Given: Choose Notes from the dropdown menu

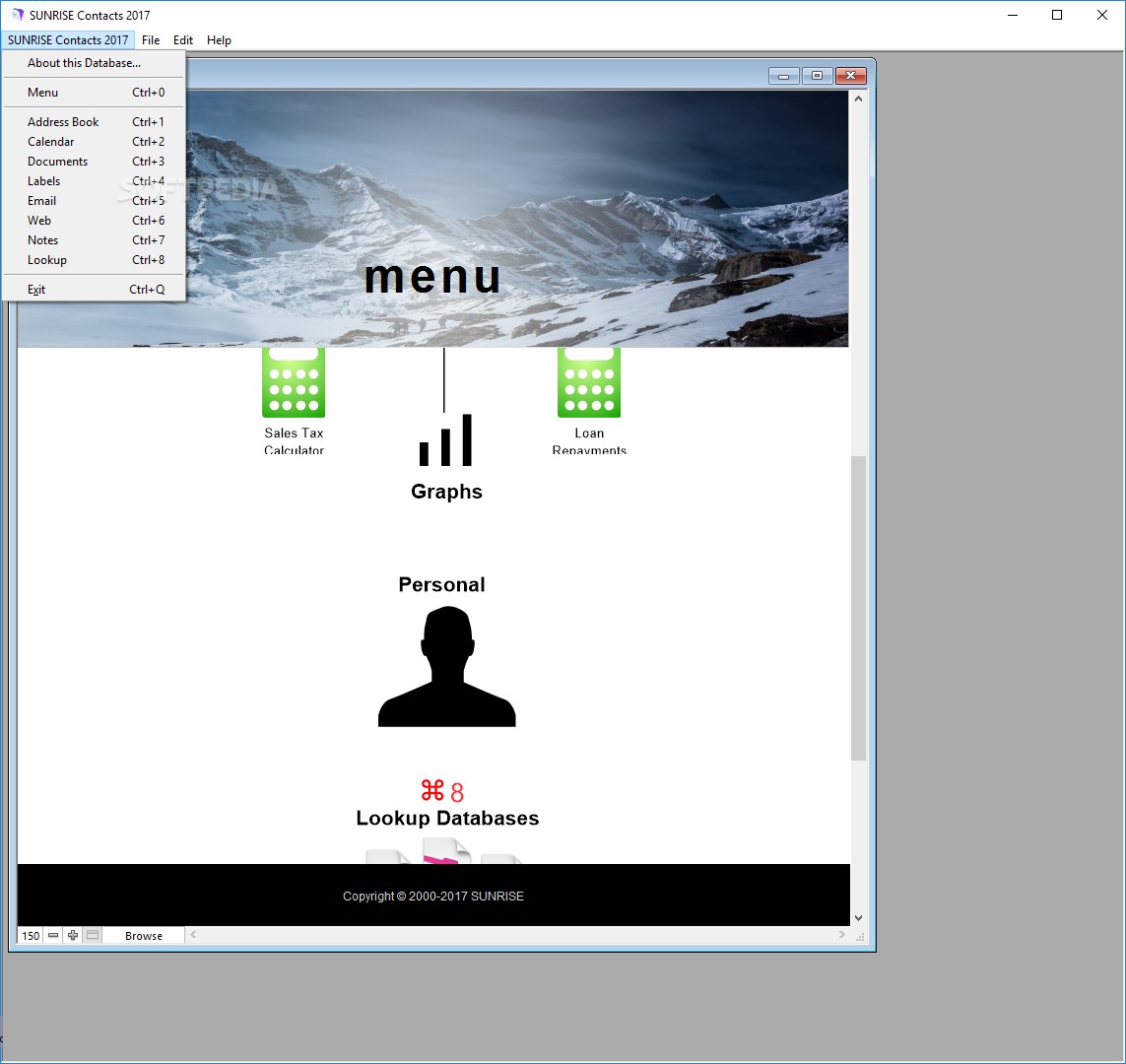Looking at the screenshot, I should [94, 240].
